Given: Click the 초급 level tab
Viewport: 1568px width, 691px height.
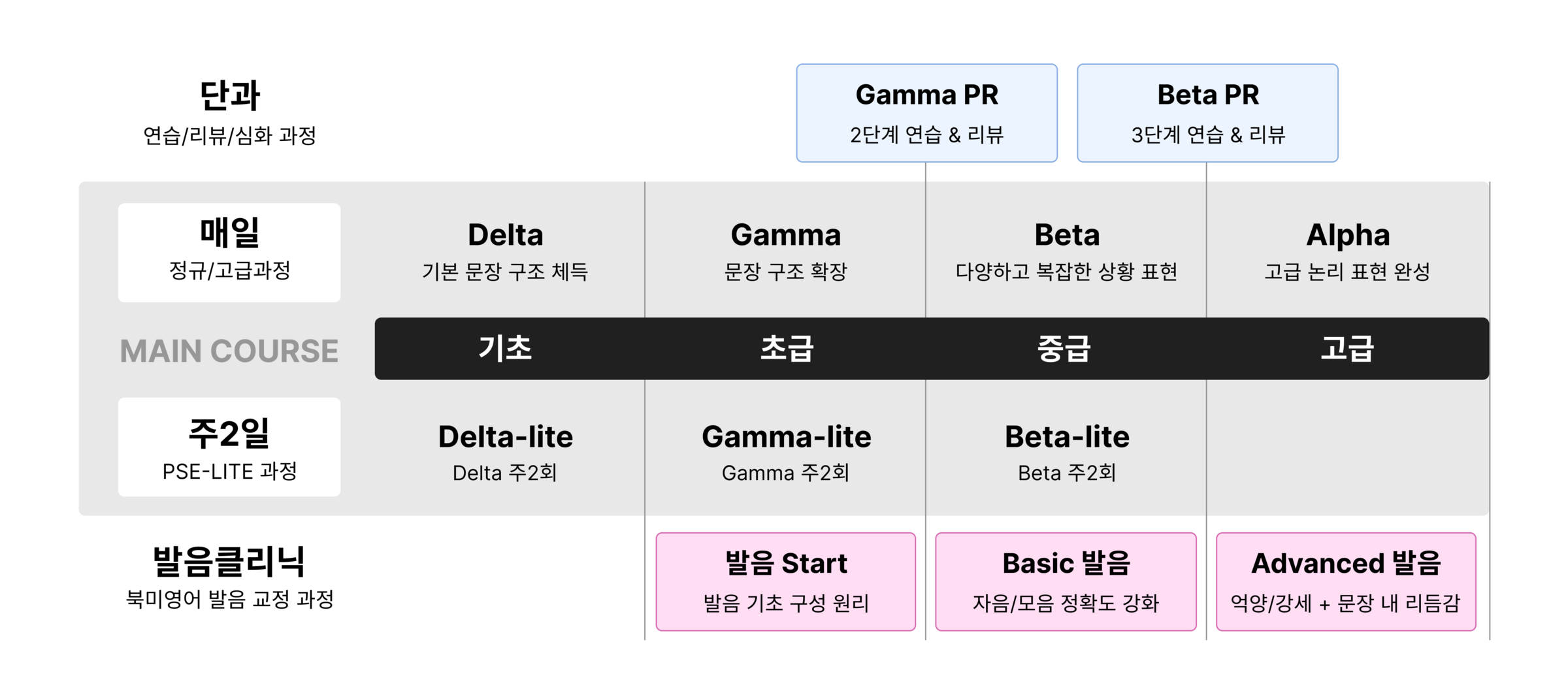Looking at the screenshot, I should click(786, 348).
